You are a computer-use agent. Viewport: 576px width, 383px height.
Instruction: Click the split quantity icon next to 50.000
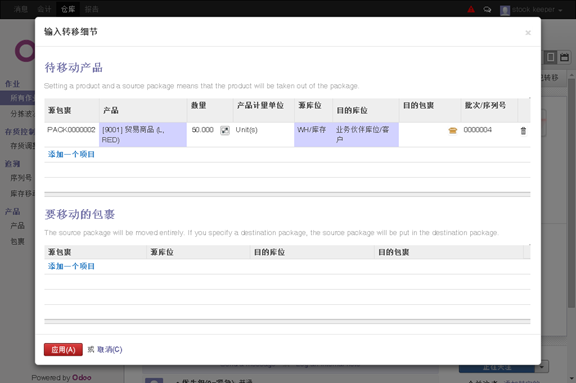point(225,130)
